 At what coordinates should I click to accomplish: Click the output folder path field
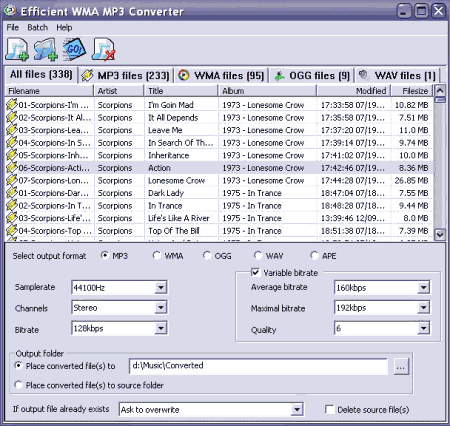[x=258, y=366]
